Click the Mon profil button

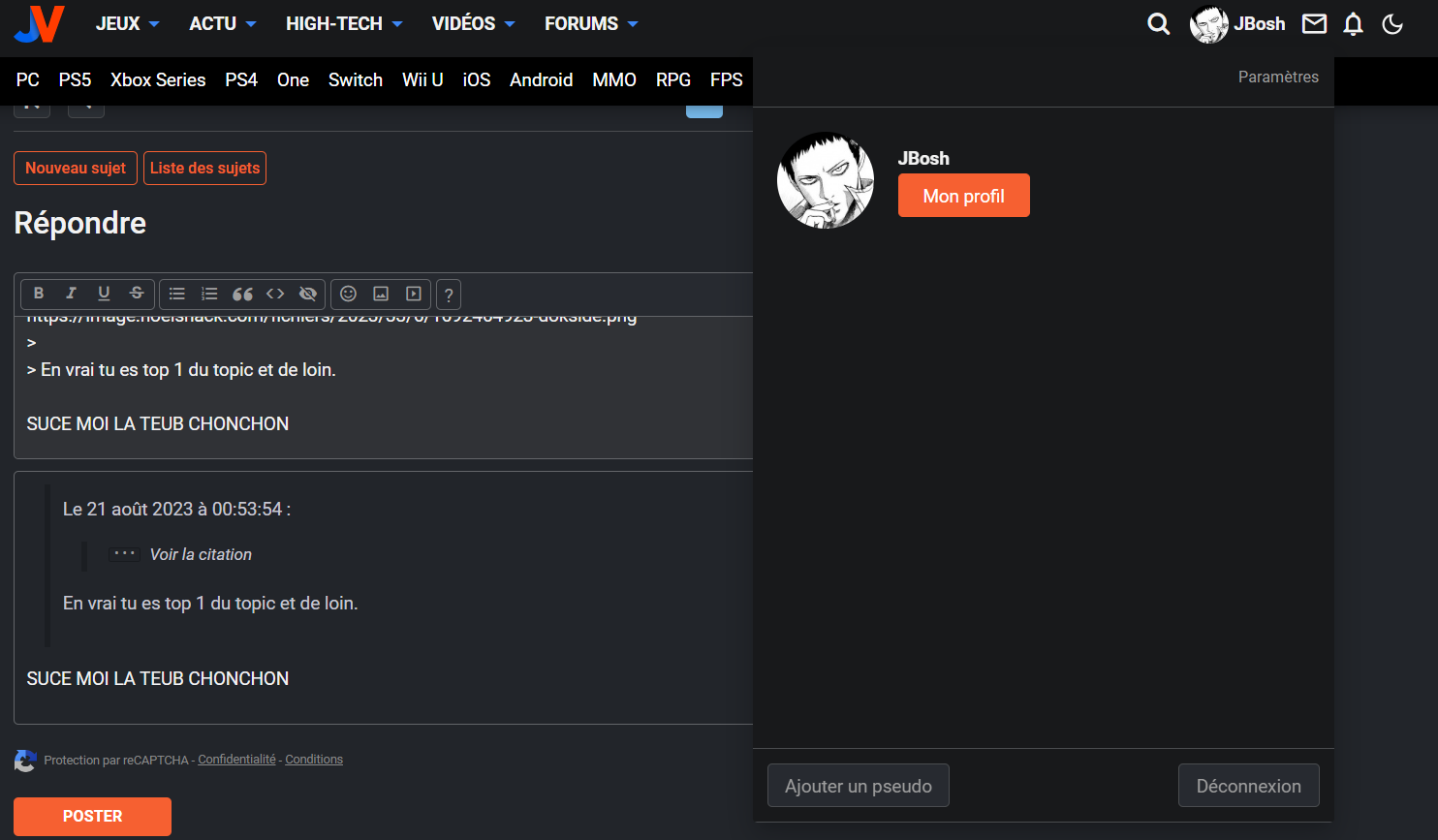[963, 196]
